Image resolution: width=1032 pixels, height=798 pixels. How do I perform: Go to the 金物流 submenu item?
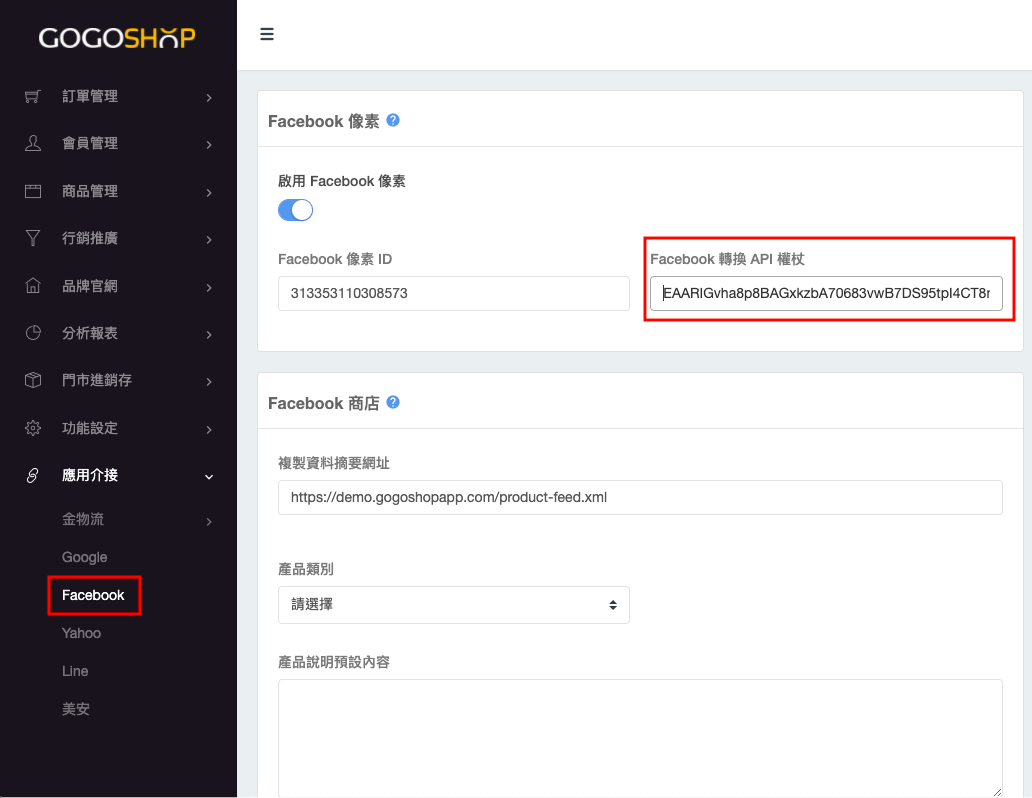(x=83, y=519)
